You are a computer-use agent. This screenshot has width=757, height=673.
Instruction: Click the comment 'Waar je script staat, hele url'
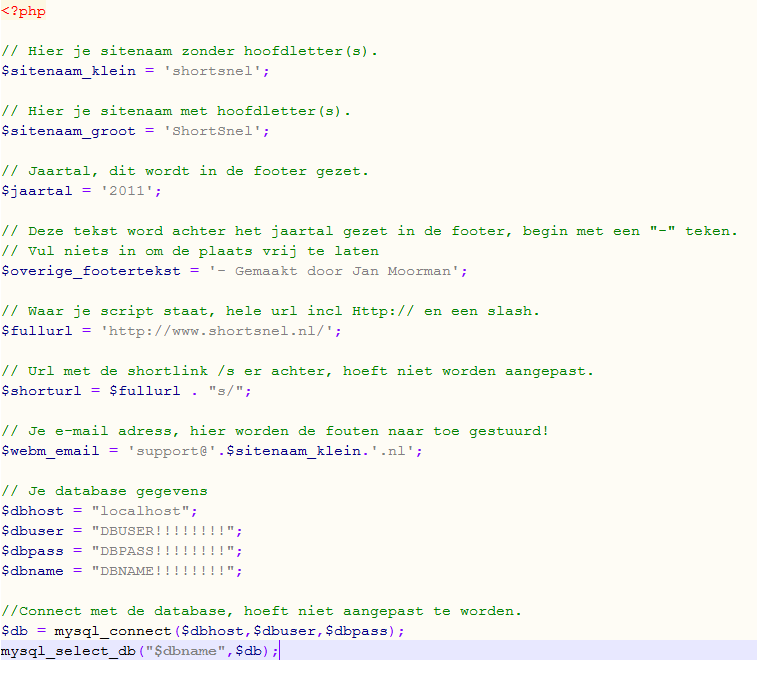(270, 311)
